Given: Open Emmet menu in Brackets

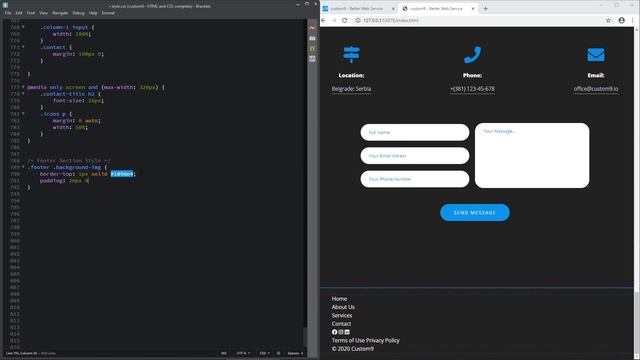Looking at the screenshot, I should 108,13.
